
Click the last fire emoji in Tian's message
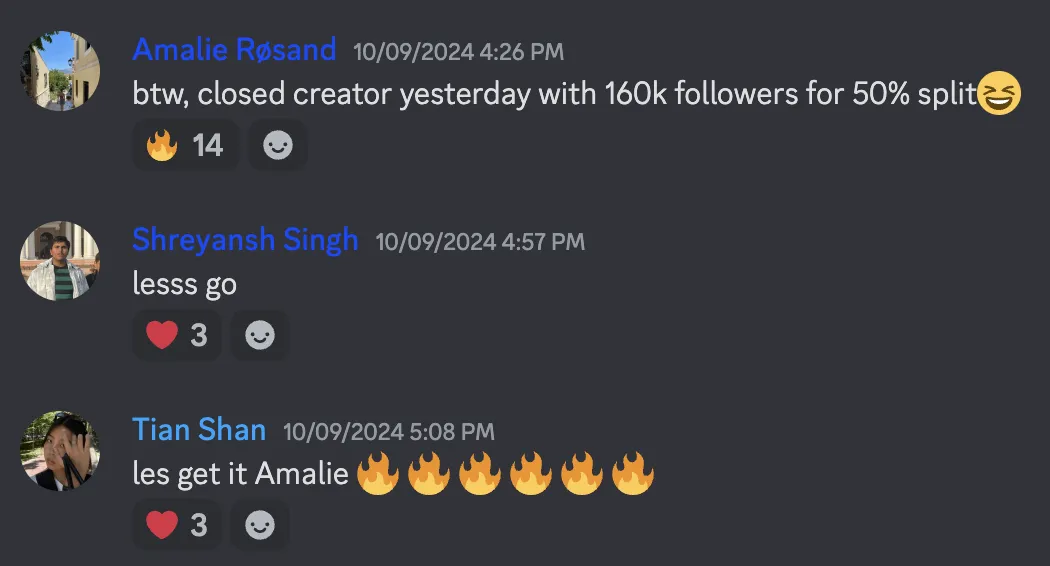point(632,473)
